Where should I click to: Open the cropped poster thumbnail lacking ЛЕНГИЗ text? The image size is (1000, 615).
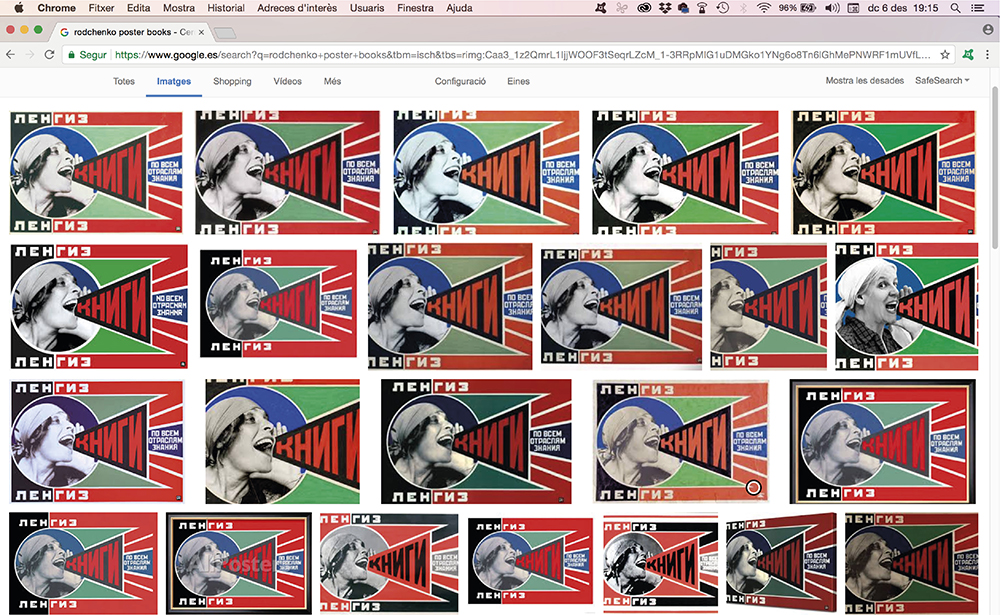283,441
